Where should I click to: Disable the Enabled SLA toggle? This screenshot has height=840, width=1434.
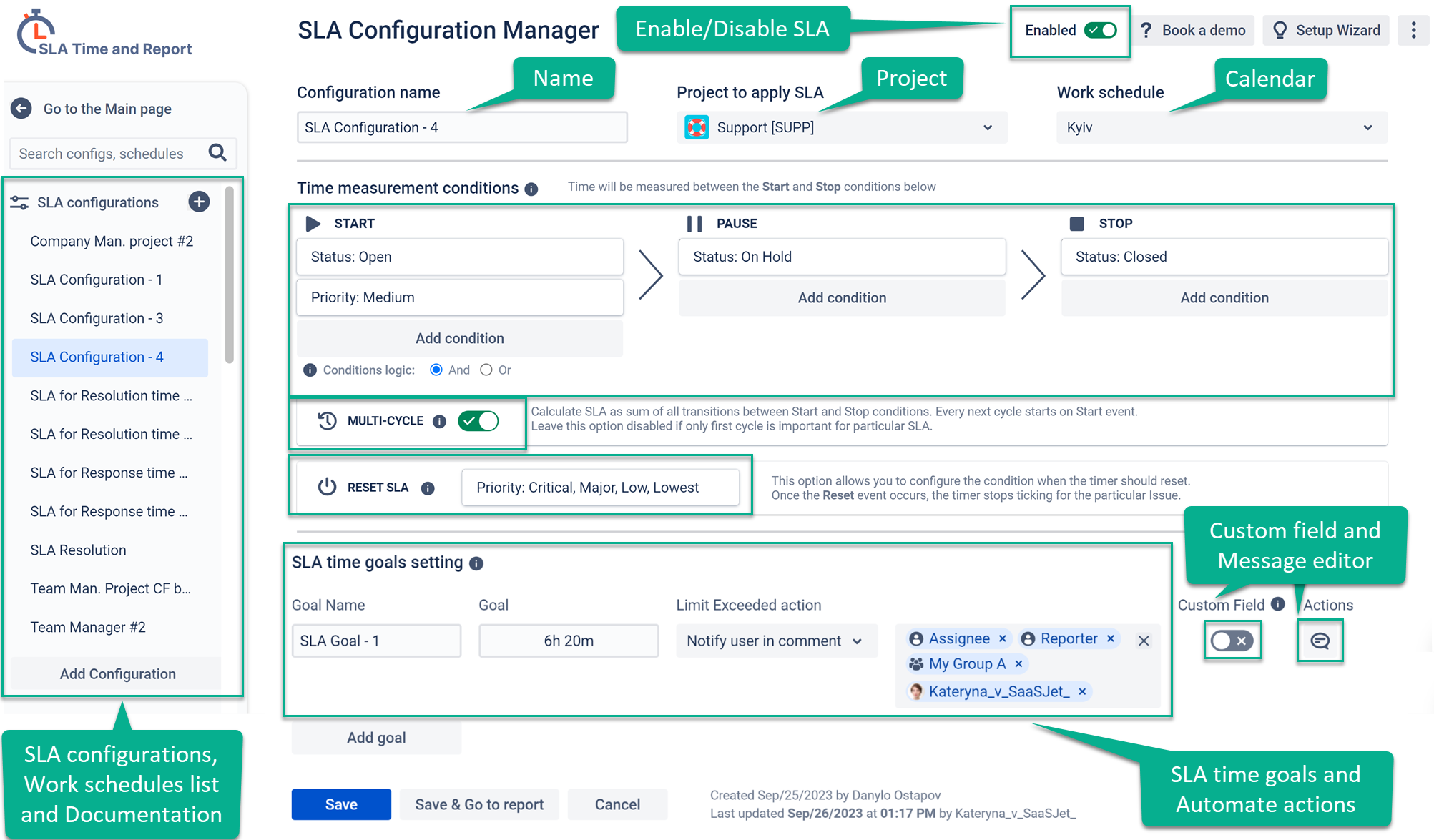click(x=1099, y=30)
